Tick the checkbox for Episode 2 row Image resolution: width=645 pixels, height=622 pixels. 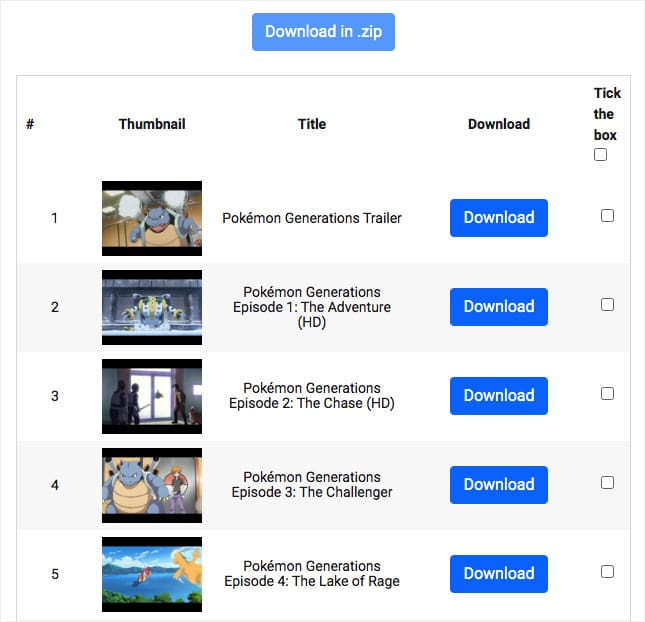(x=607, y=393)
